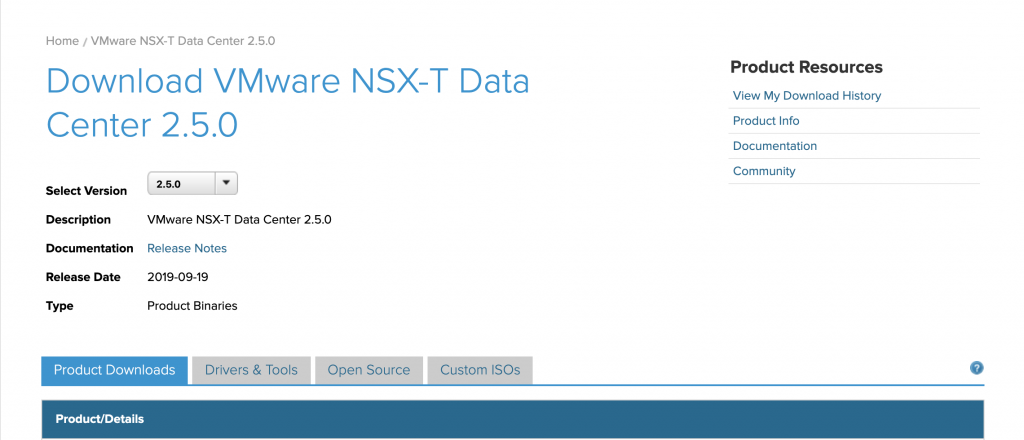Open the Select Version dropdown arrow
This screenshot has height=440, width=1024.
pyautogui.click(x=226, y=183)
